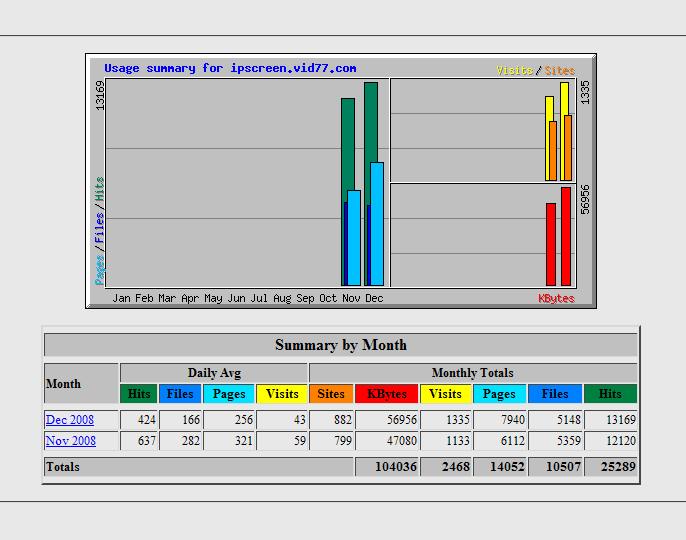Click the Nov 2008 daily hits value 637

click(x=147, y=441)
